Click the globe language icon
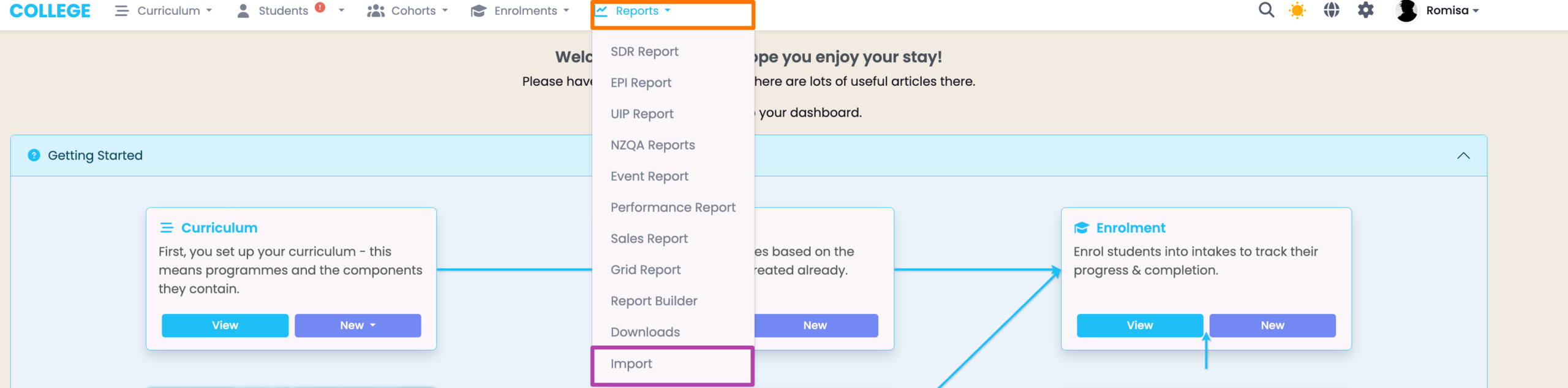Screen dimensions: 1568x388 coord(1332,10)
